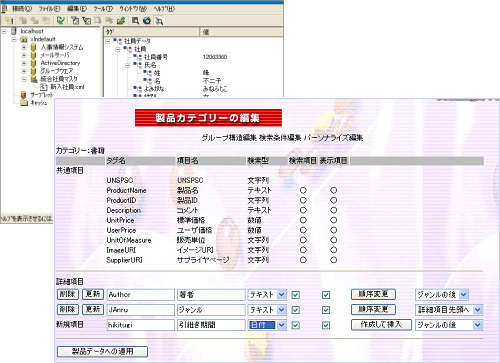Click the item name field containing 著者
500x363 pixels.
click(211, 295)
